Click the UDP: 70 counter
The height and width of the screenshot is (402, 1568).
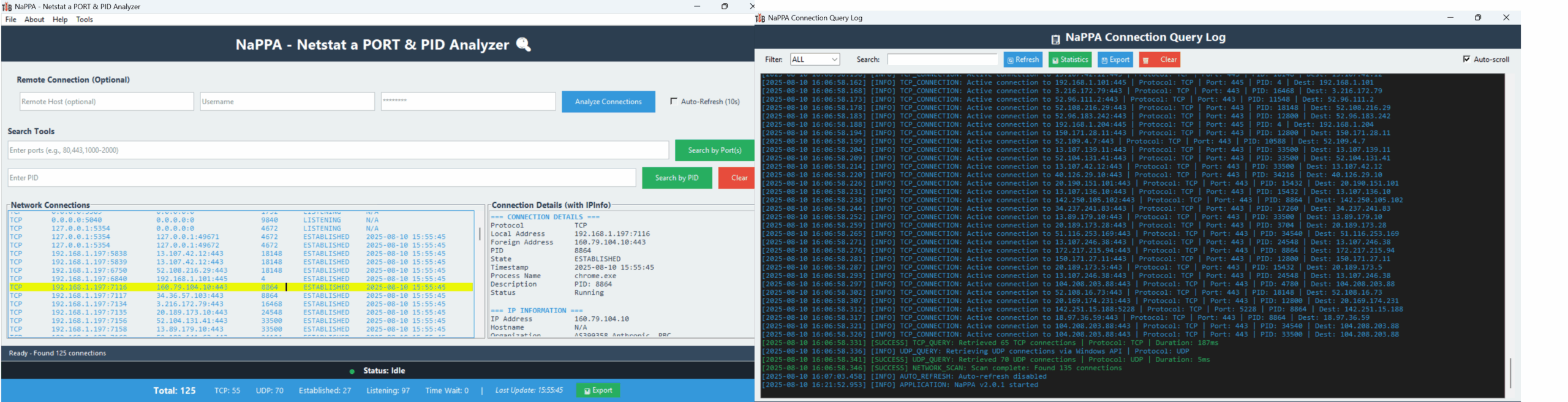269,390
